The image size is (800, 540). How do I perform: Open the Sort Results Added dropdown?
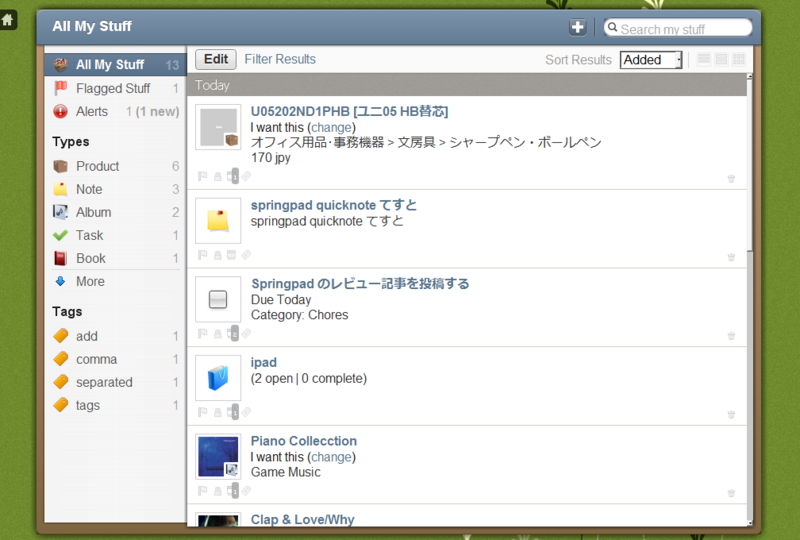pyautogui.click(x=651, y=60)
